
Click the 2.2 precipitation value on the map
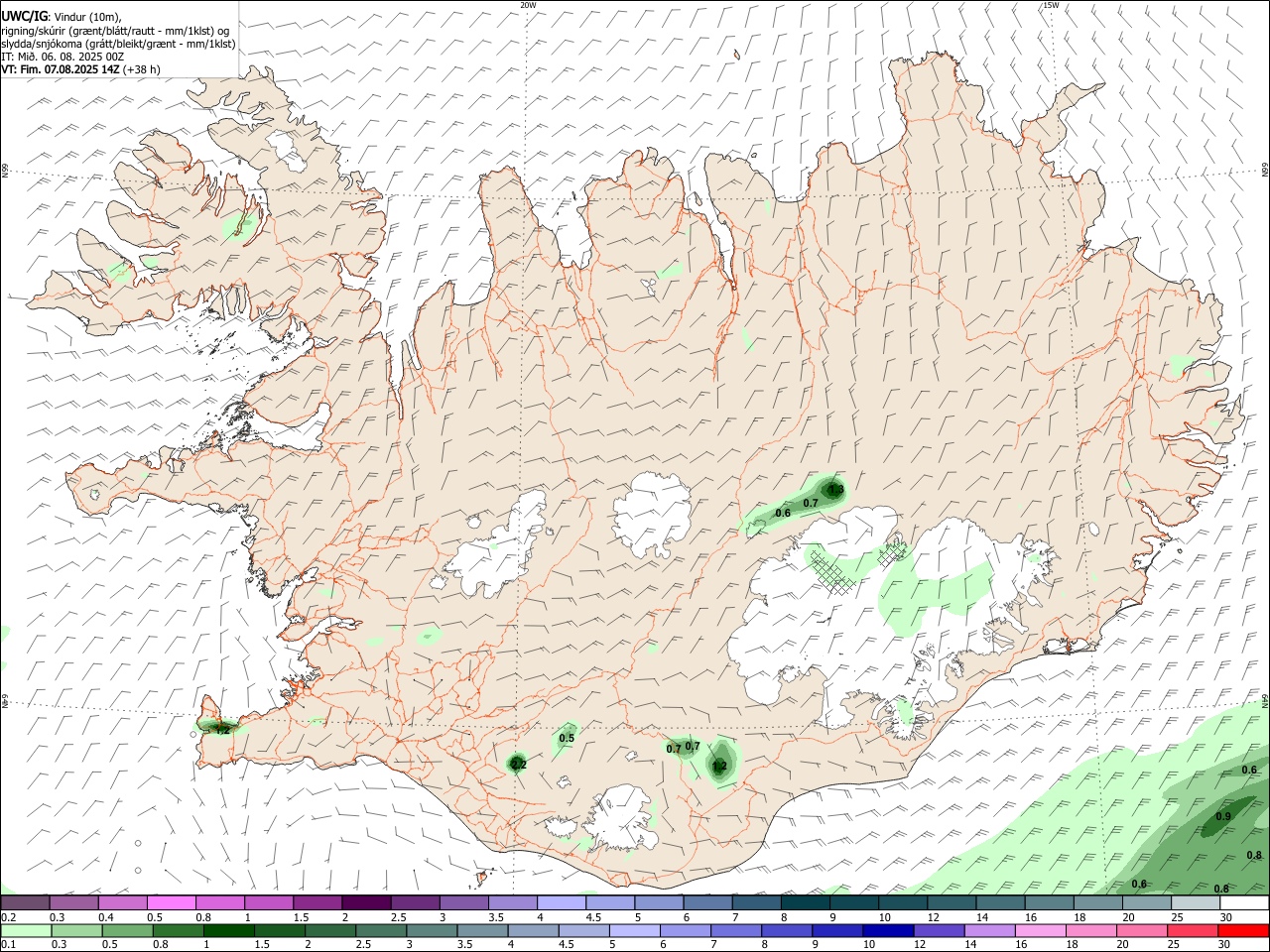518,764
